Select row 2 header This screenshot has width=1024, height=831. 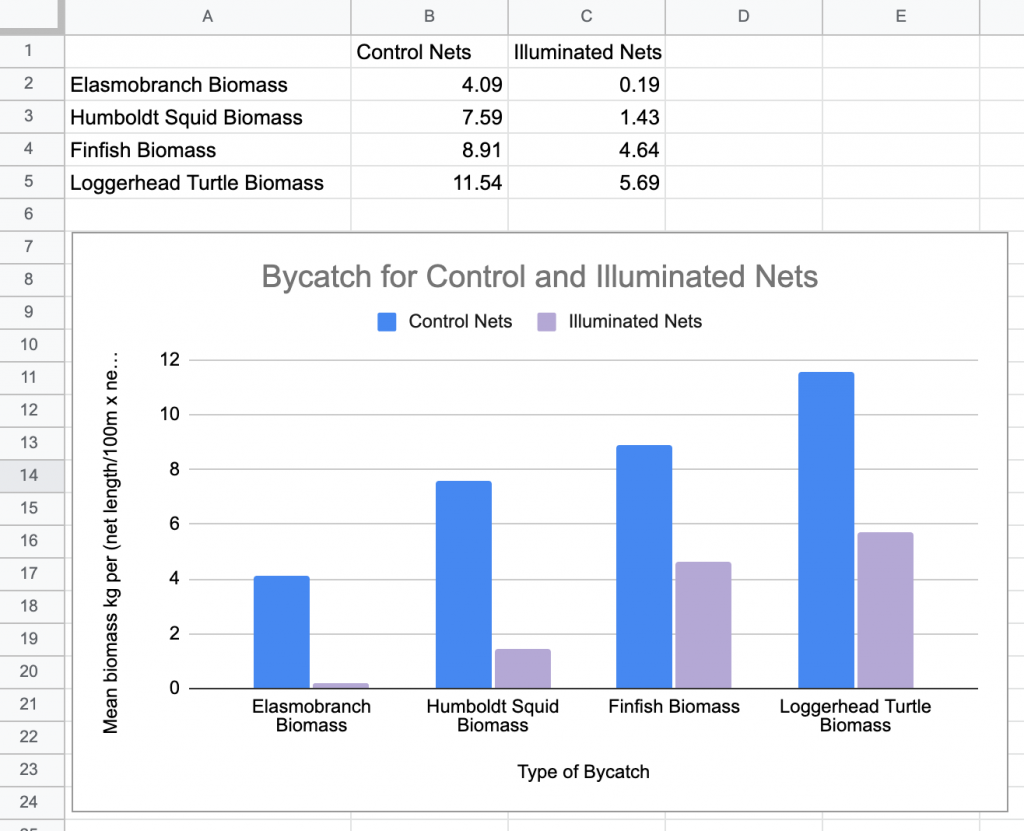point(30,84)
